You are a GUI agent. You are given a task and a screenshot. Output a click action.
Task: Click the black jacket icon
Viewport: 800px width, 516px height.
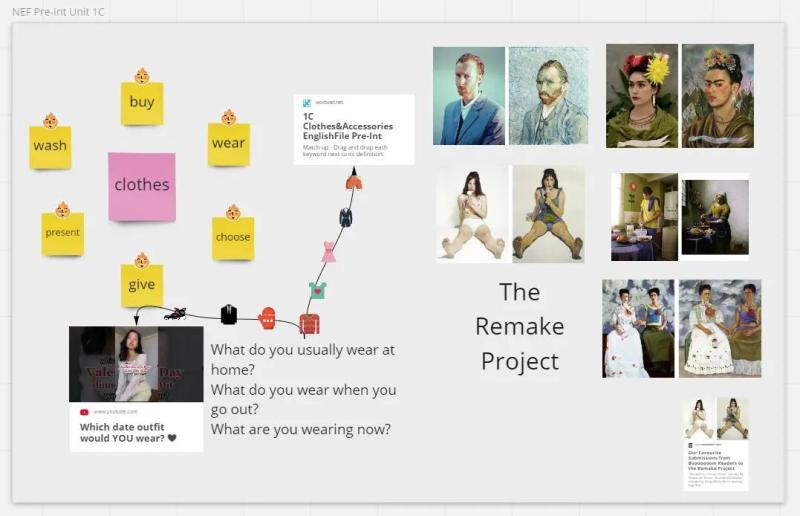pyautogui.click(x=229, y=314)
